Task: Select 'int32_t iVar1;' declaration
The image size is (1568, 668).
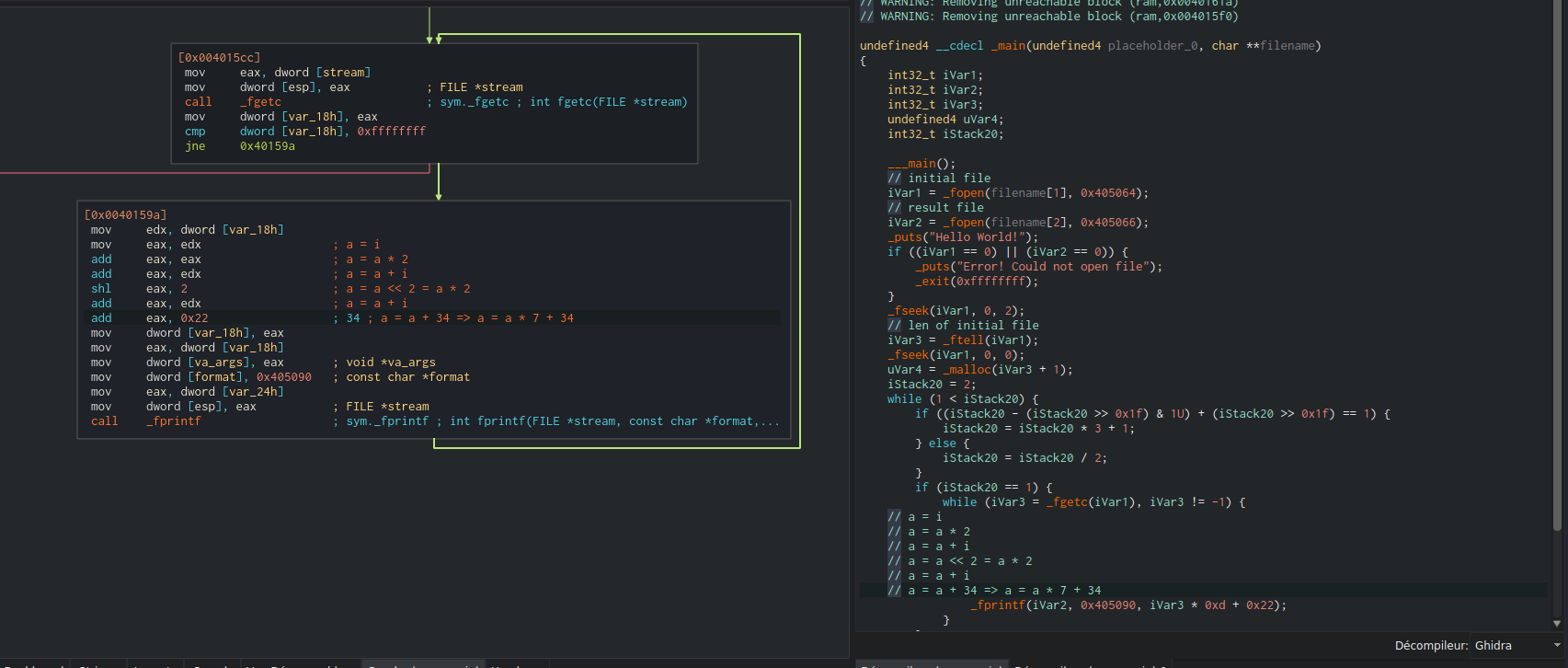Action: tap(935, 75)
